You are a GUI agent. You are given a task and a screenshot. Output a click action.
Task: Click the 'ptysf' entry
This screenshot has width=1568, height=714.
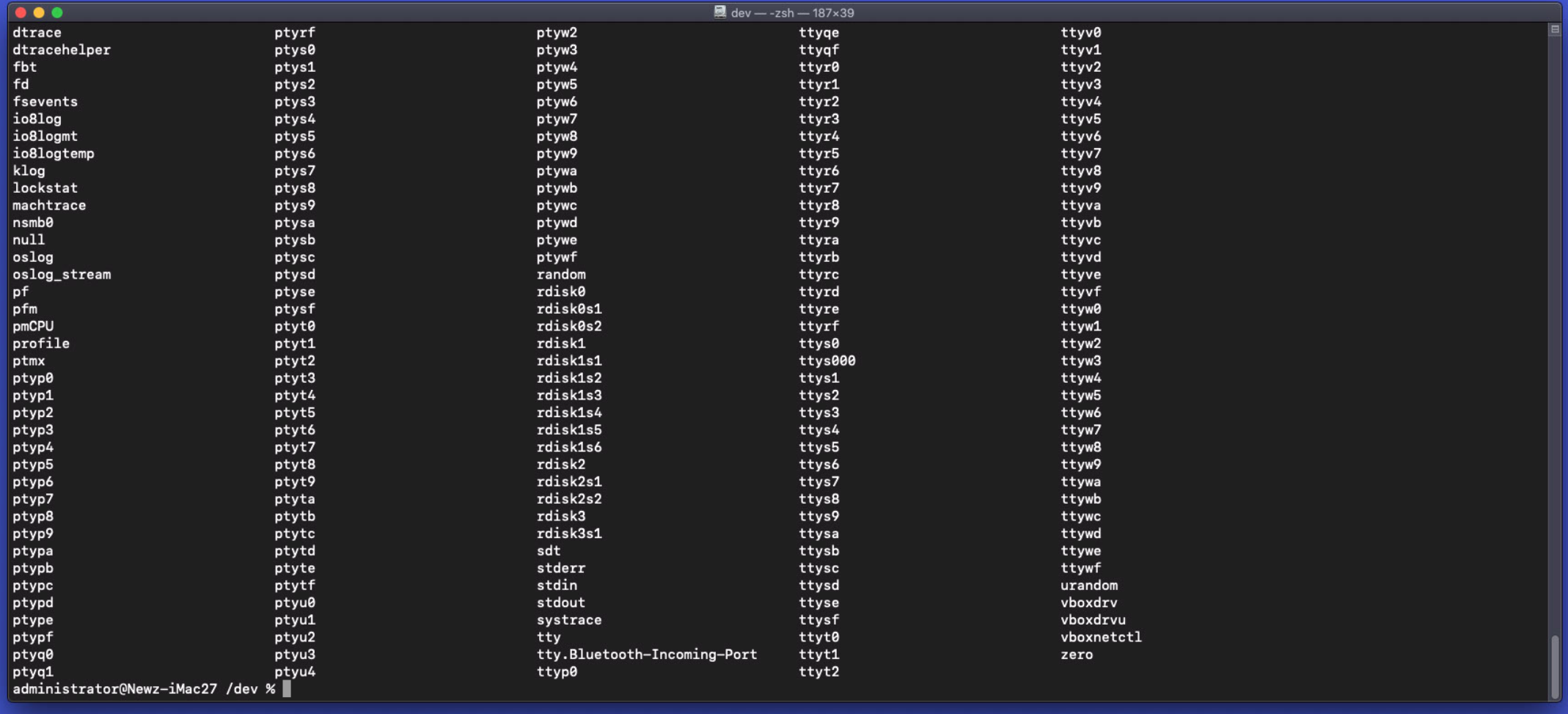(295, 309)
